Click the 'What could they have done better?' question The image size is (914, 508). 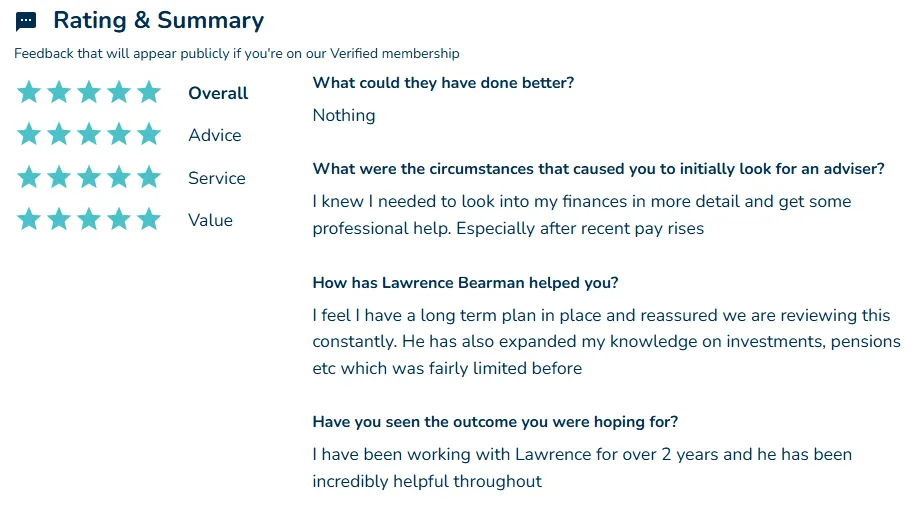(x=443, y=83)
